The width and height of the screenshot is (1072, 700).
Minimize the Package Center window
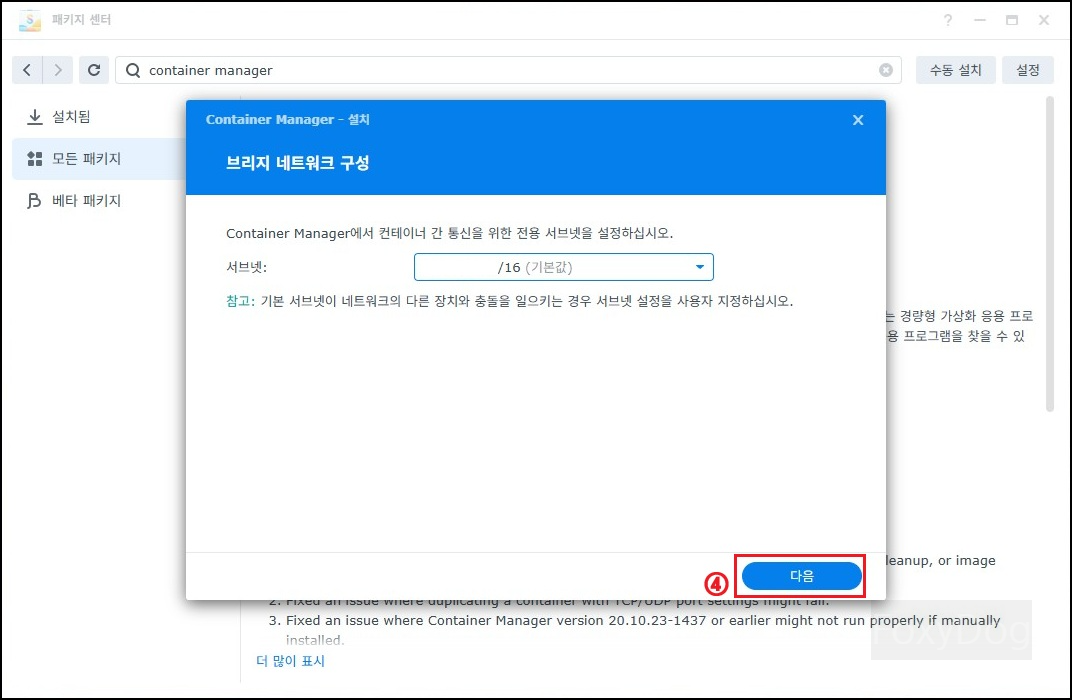(x=980, y=20)
